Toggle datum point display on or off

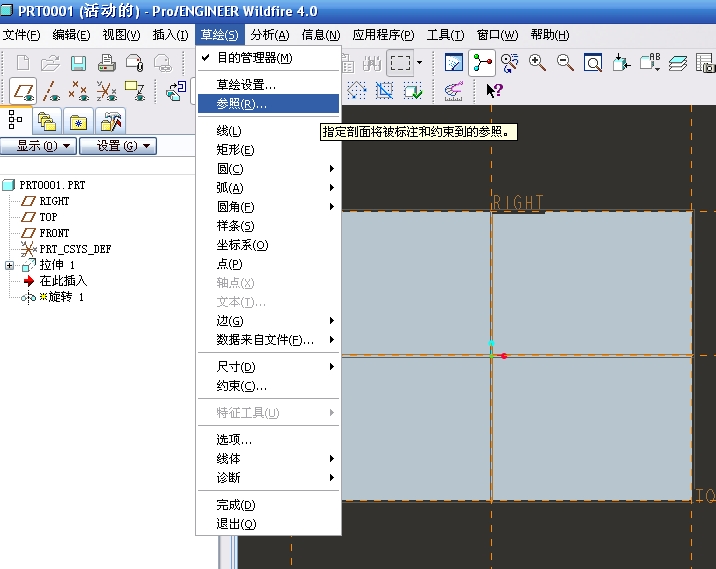(79, 91)
